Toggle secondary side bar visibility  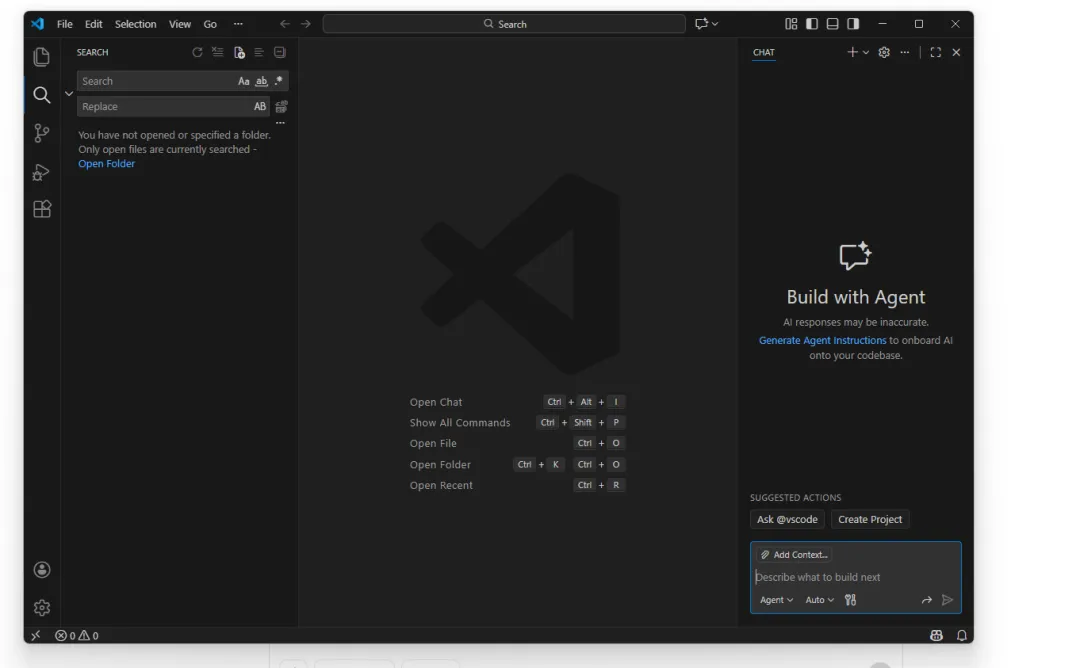tap(853, 24)
